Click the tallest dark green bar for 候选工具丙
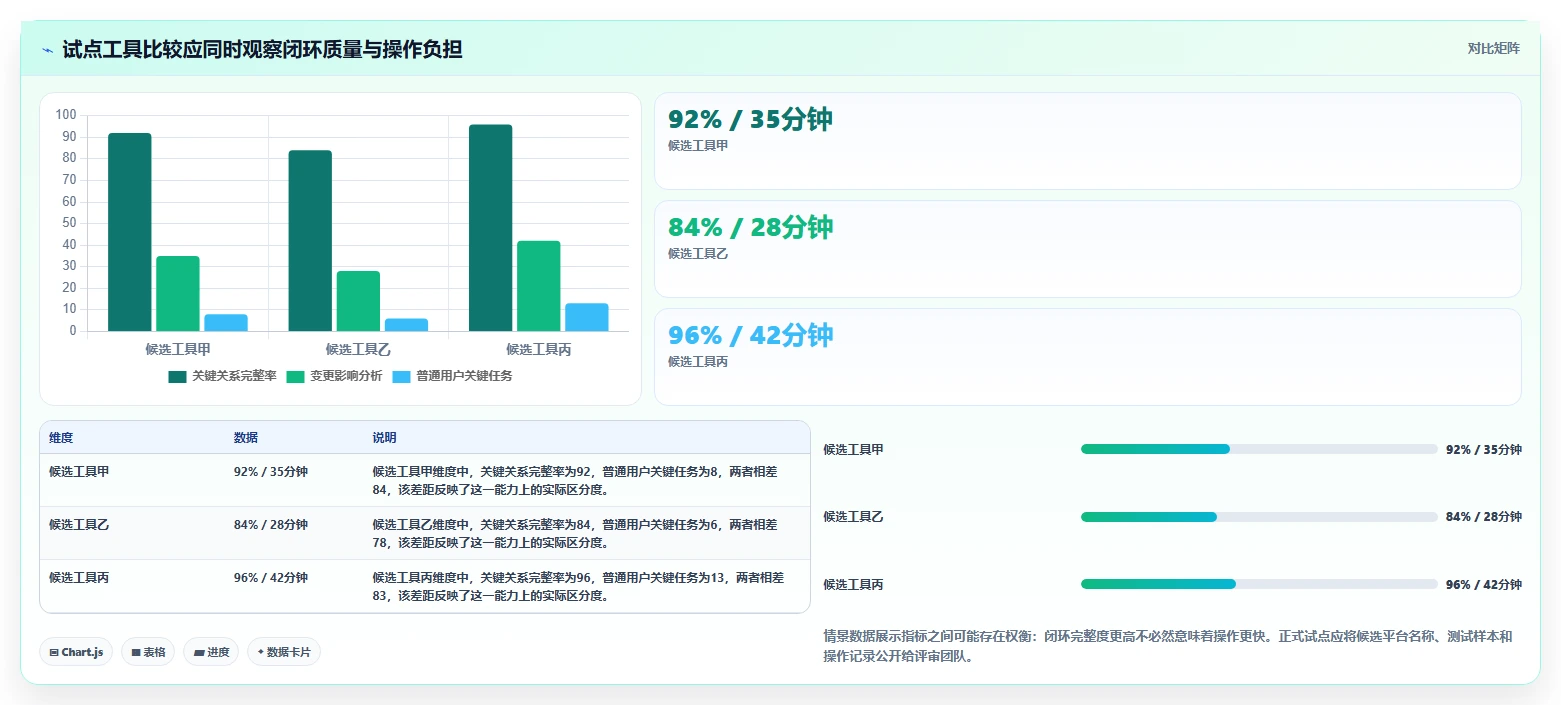The width and height of the screenshot is (1561, 705). click(490, 228)
